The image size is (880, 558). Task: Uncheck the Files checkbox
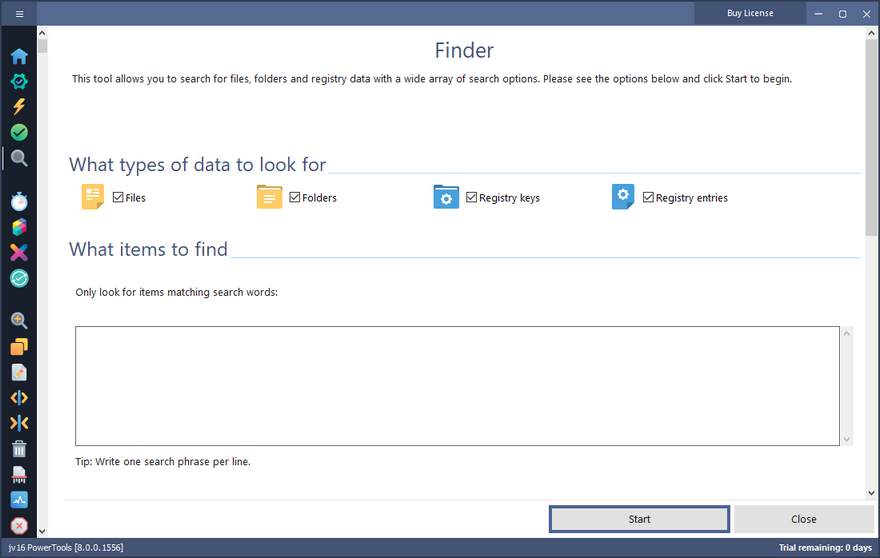pyautogui.click(x=118, y=198)
